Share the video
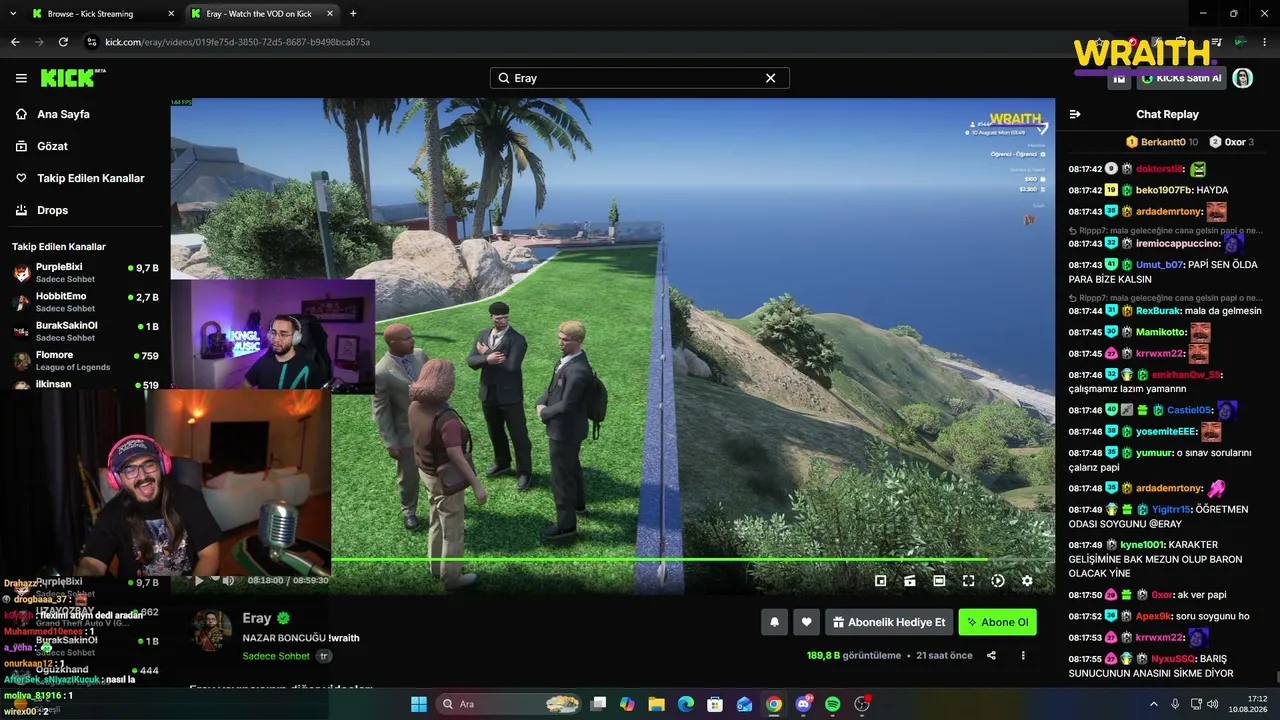 (x=991, y=656)
